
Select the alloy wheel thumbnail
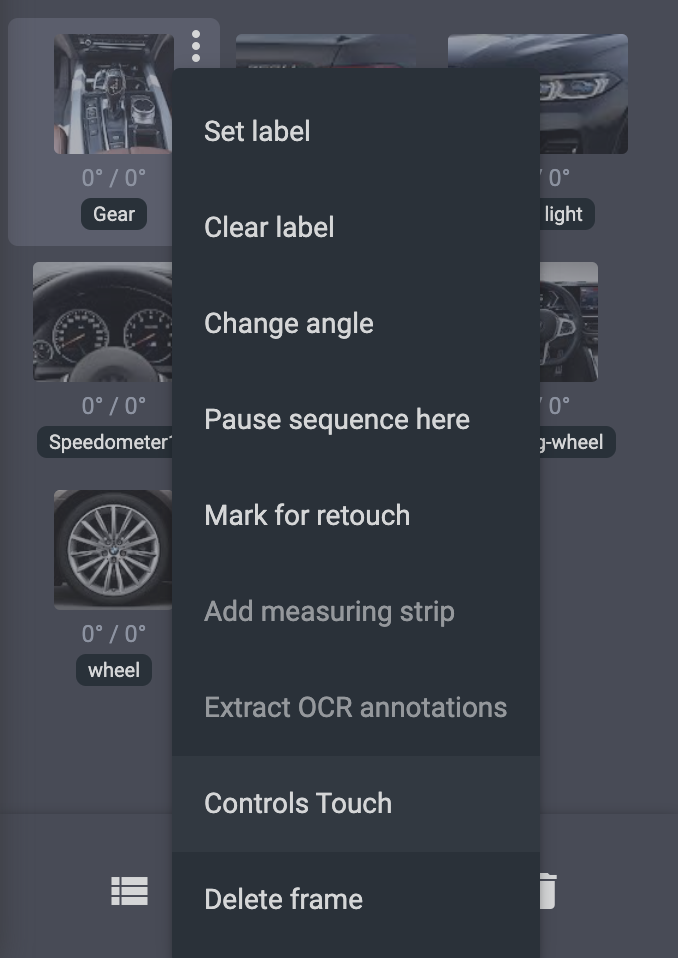click(113, 549)
